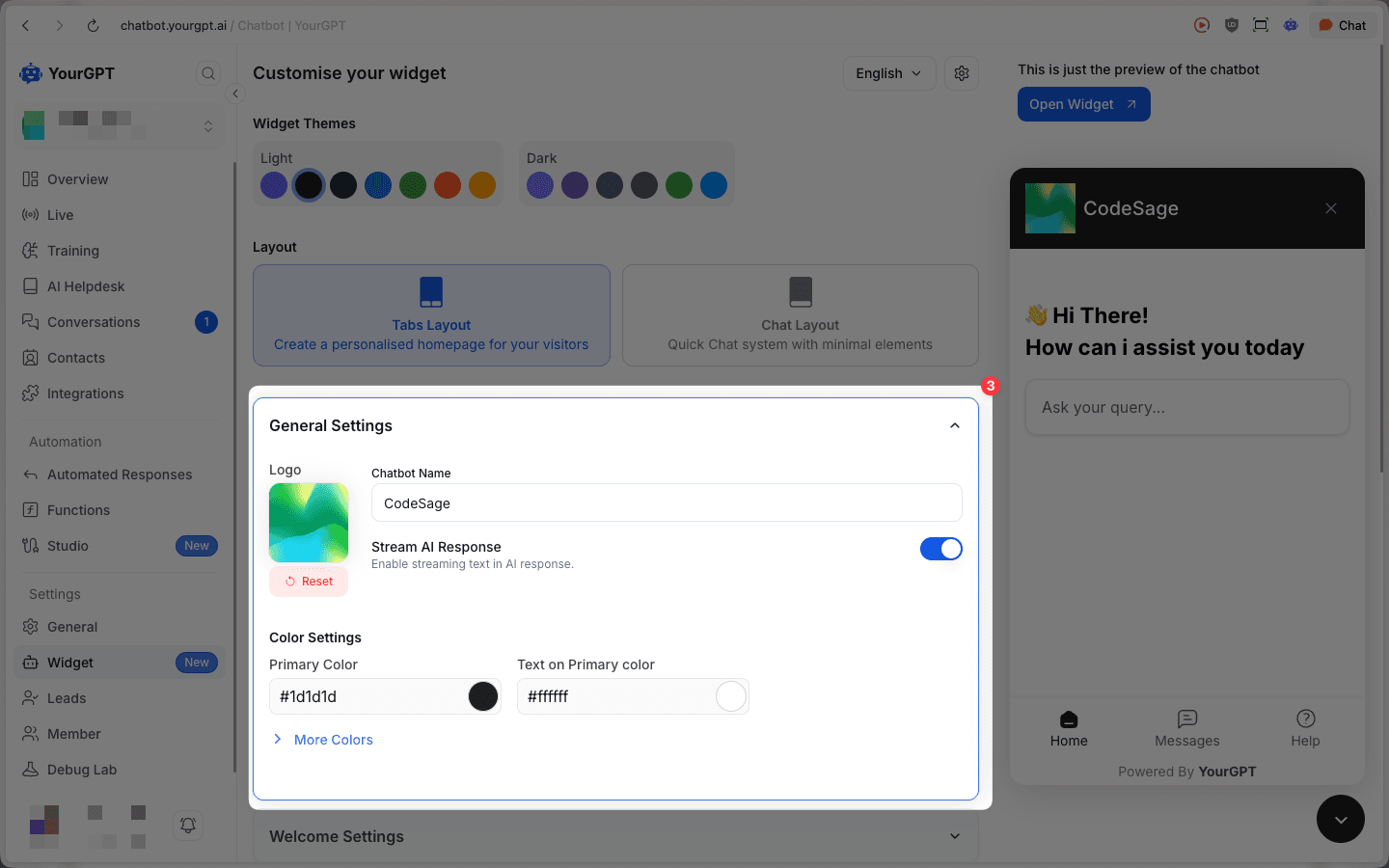Open AI Helpdesk from the sidebar
The height and width of the screenshot is (868, 1389).
(x=86, y=285)
